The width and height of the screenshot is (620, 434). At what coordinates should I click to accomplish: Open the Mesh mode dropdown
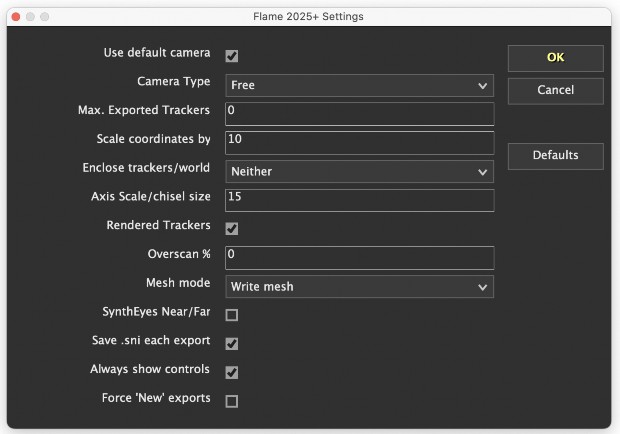pyautogui.click(x=359, y=287)
